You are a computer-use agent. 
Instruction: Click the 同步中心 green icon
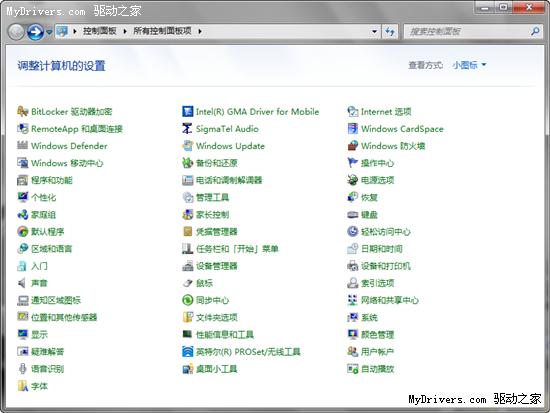click(x=188, y=300)
